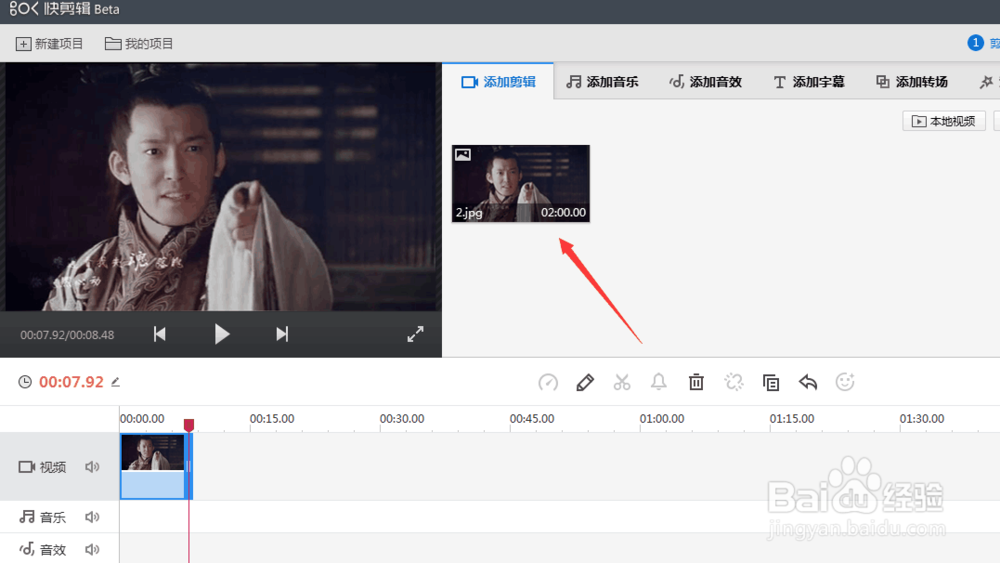Select the video (视频) track label
Screen dimensions: 1000x563
point(42,467)
